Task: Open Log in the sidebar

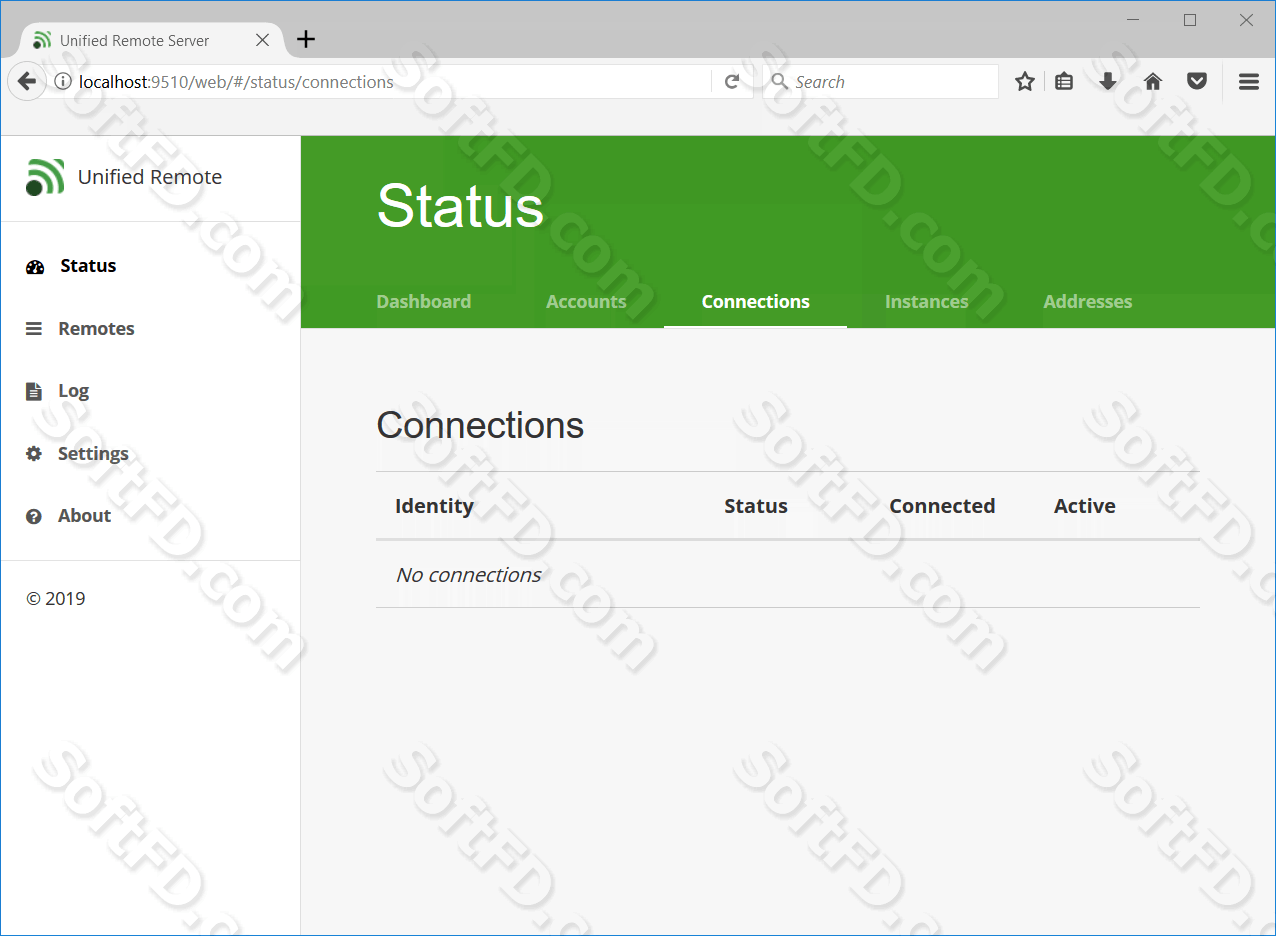Action: tap(73, 391)
